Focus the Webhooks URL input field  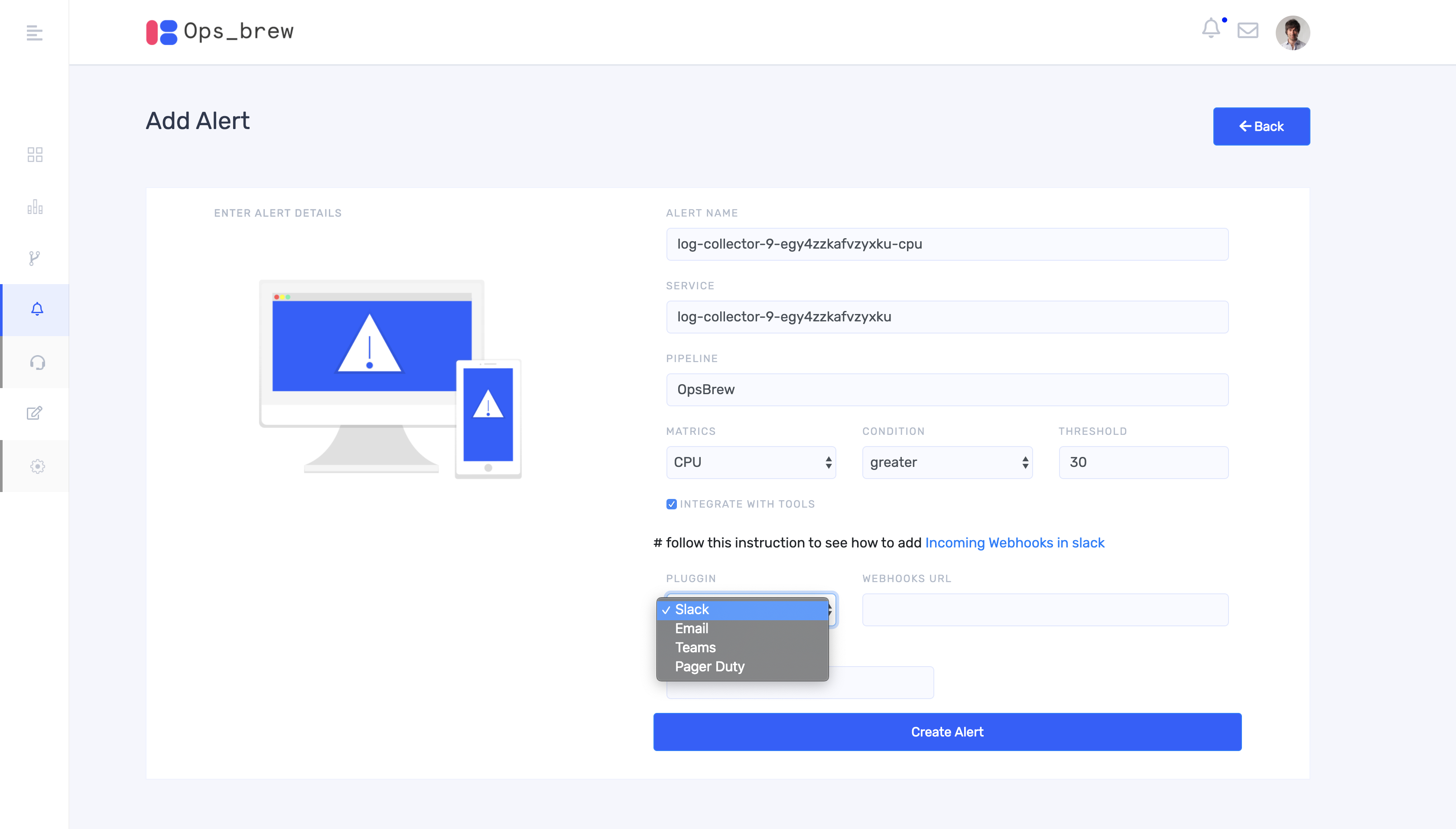click(x=1045, y=610)
